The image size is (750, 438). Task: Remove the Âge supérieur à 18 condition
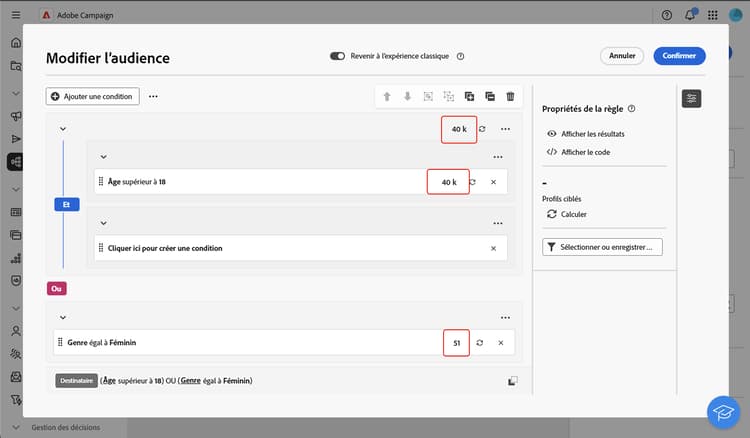pos(493,182)
